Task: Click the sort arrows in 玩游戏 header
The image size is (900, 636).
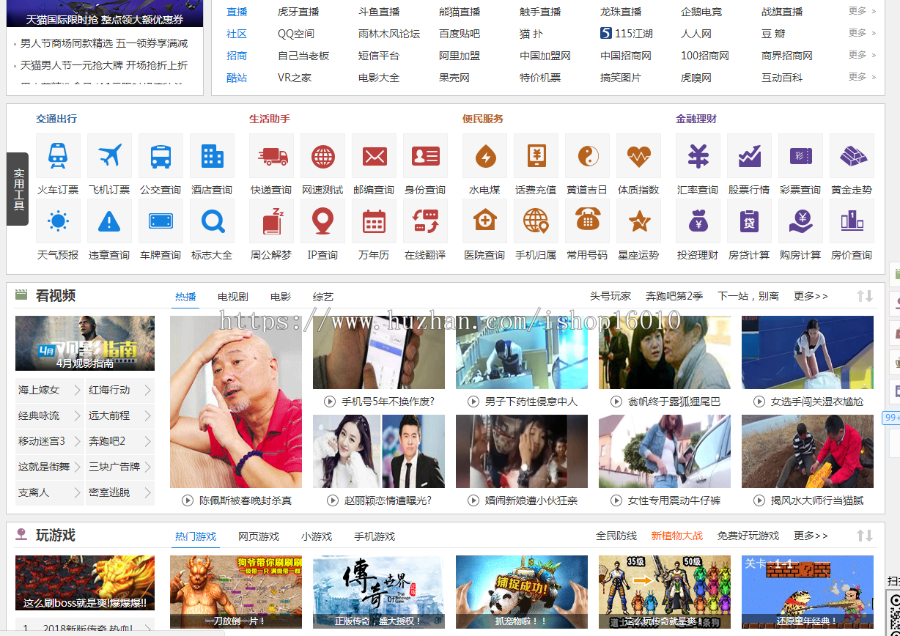Action: tap(865, 536)
